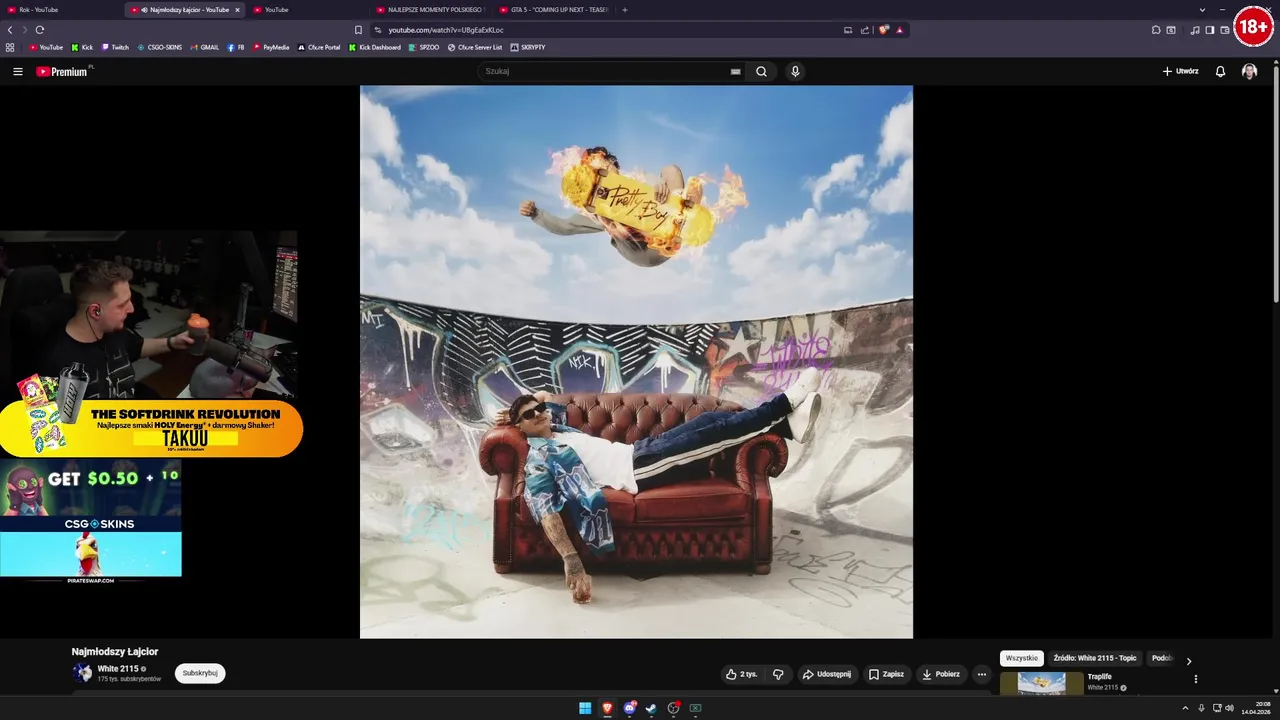Open the account avatar menu

tap(1249, 71)
